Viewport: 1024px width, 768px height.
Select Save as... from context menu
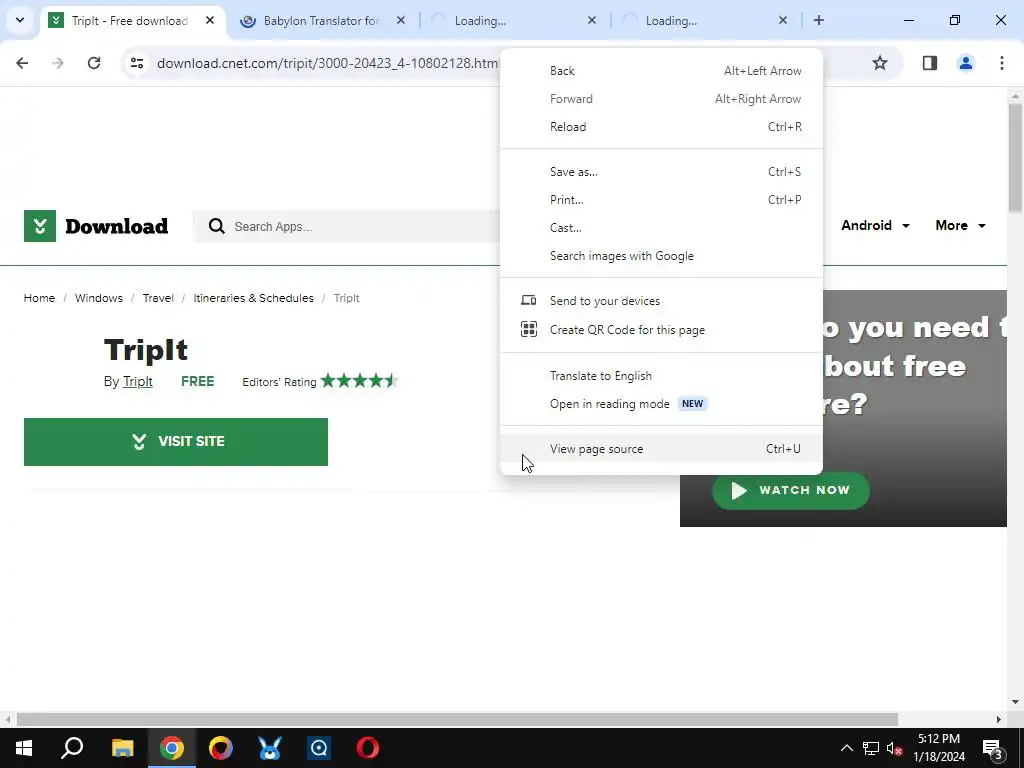click(x=661, y=172)
